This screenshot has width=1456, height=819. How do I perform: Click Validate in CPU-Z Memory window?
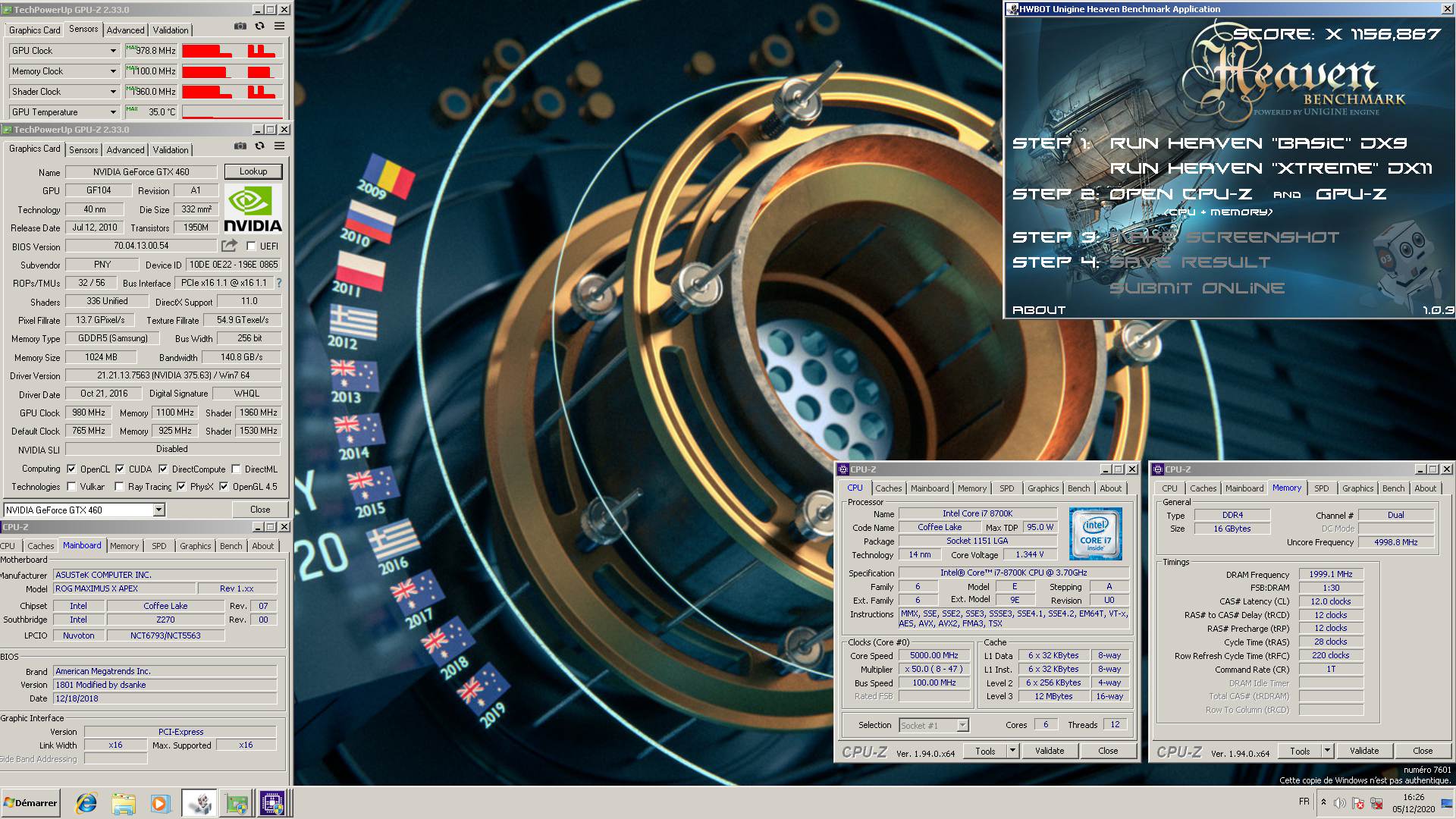point(1364,751)
